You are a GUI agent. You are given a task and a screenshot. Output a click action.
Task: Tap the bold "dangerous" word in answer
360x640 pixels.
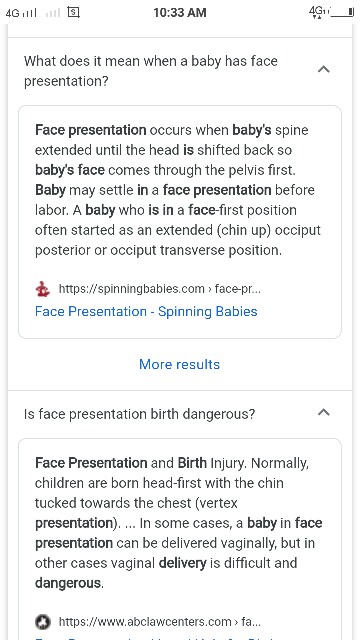[x=68, y=583]
